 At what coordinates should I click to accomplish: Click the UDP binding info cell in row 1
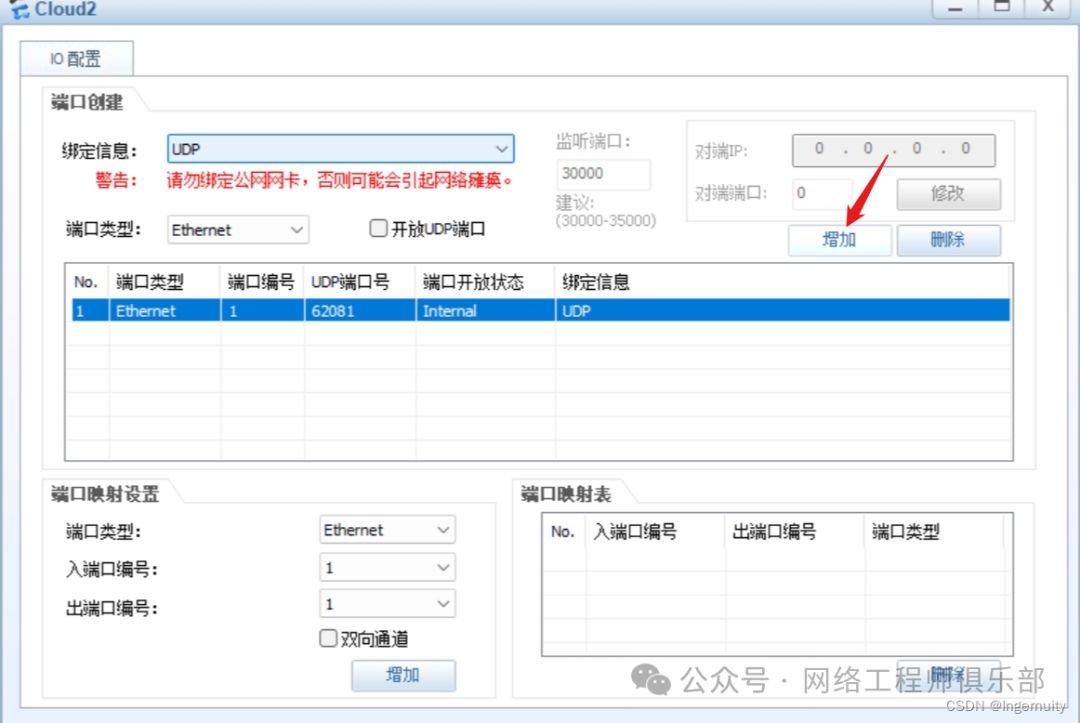(x=783, y=311)
